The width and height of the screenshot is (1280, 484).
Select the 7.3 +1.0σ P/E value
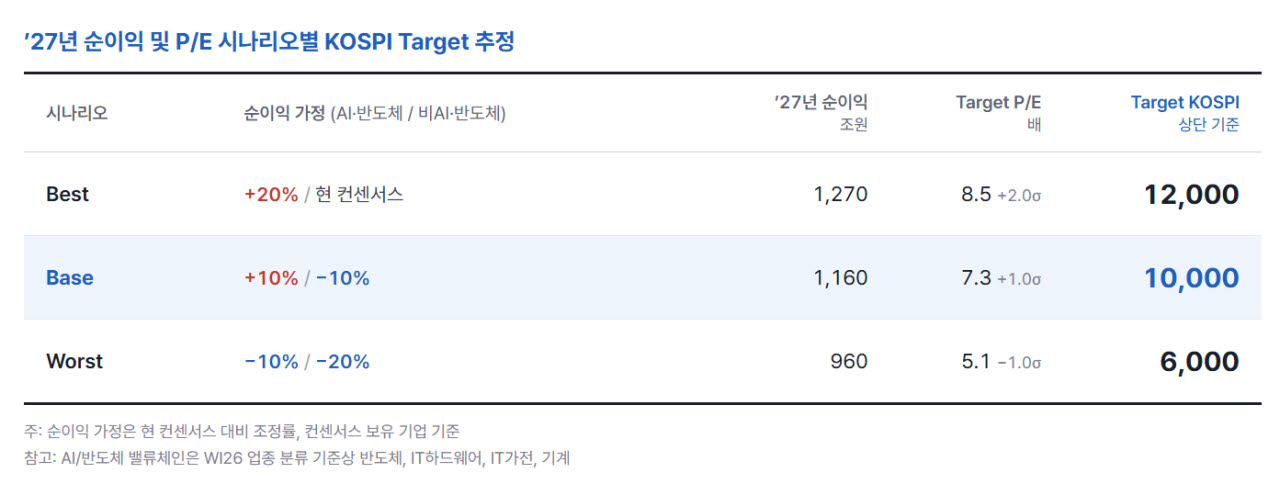coord(1001,278)
